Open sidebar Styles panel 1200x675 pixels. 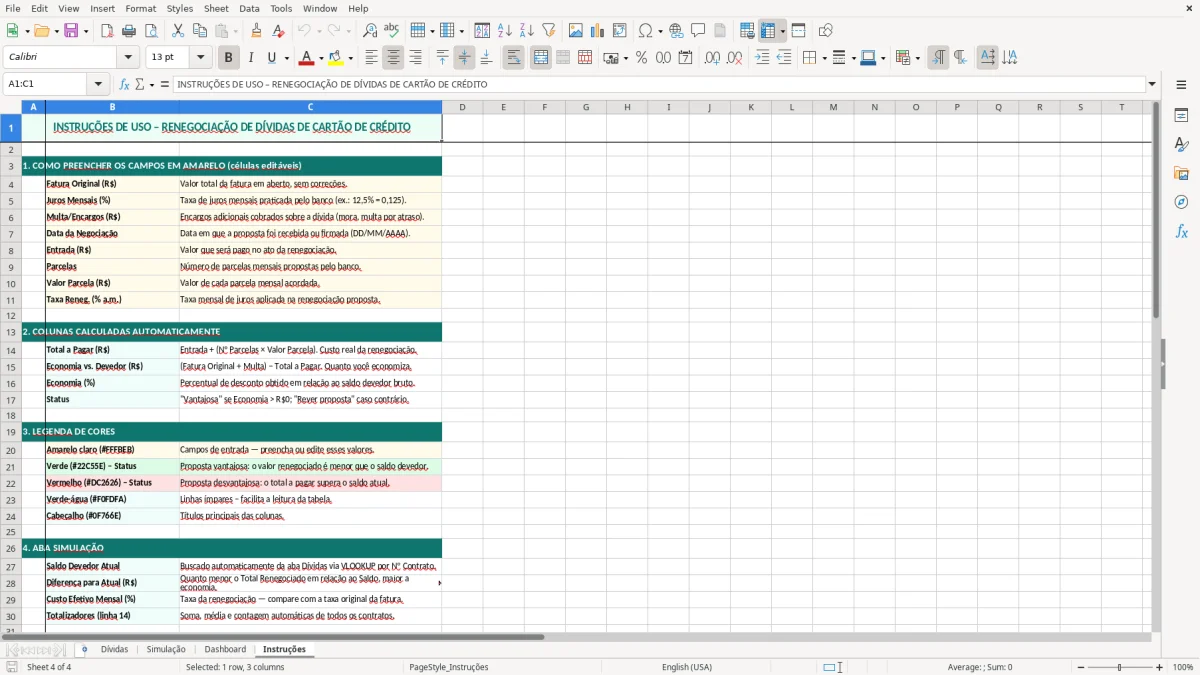1181,145
